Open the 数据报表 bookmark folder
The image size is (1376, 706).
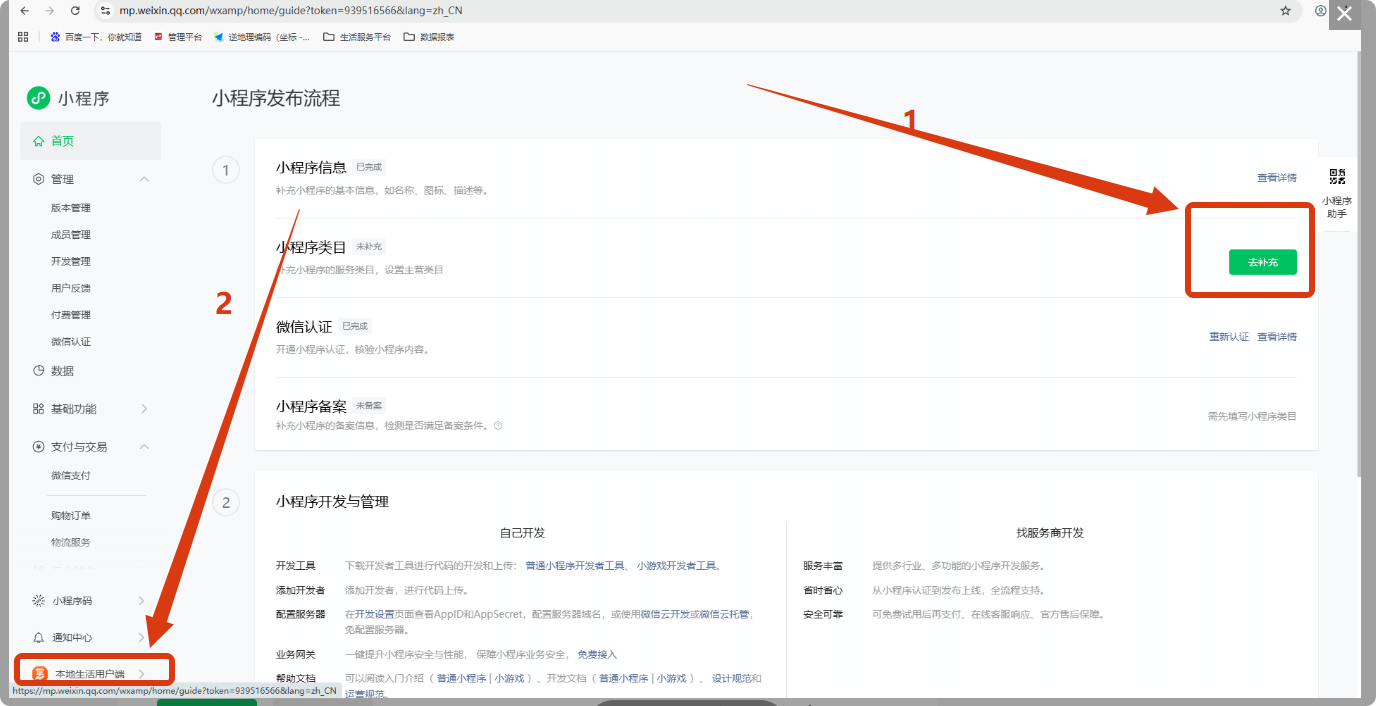(429, 37)
